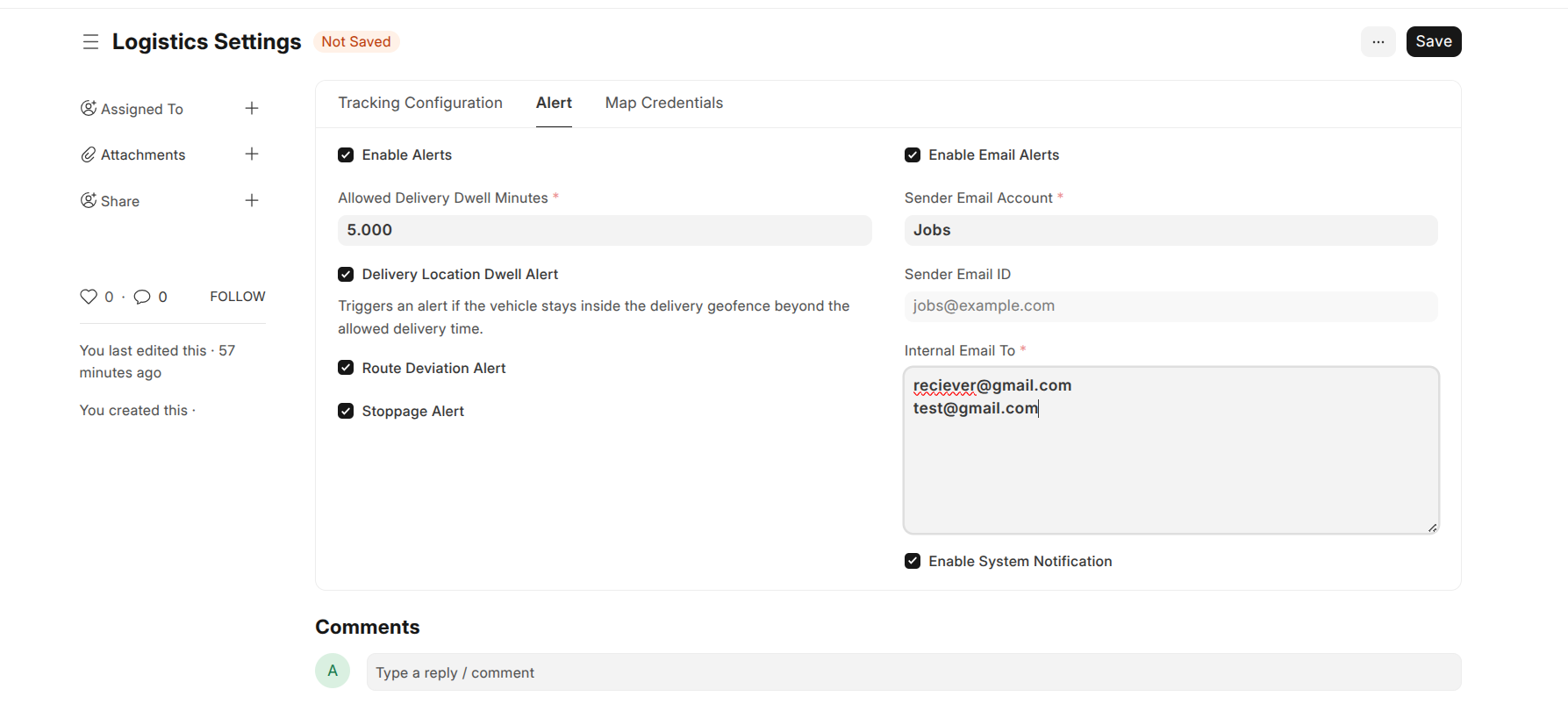Click the Sender Email ID field

[x=1171, y=306]
